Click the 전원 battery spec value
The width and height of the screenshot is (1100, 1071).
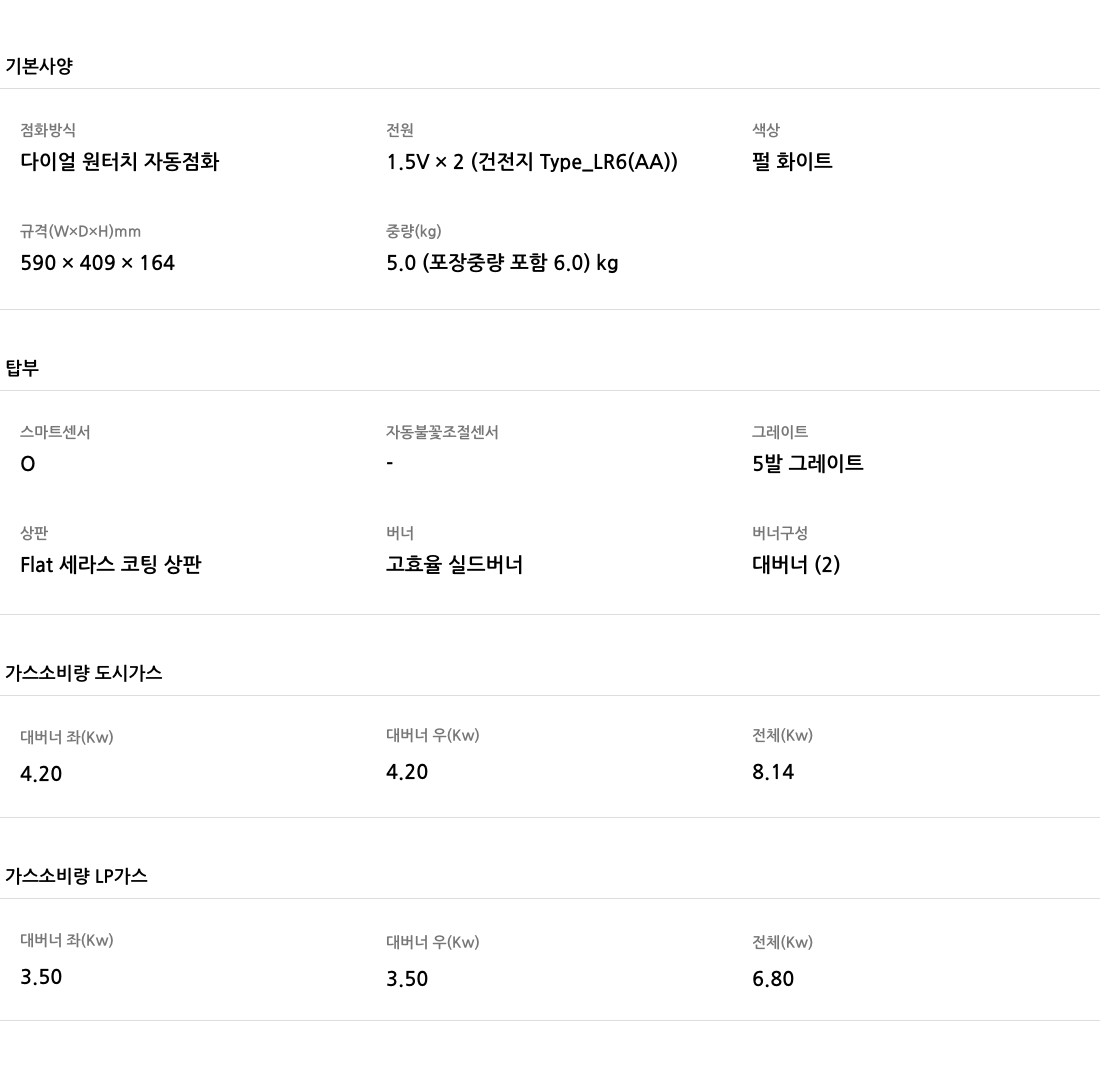pos(532,161)
